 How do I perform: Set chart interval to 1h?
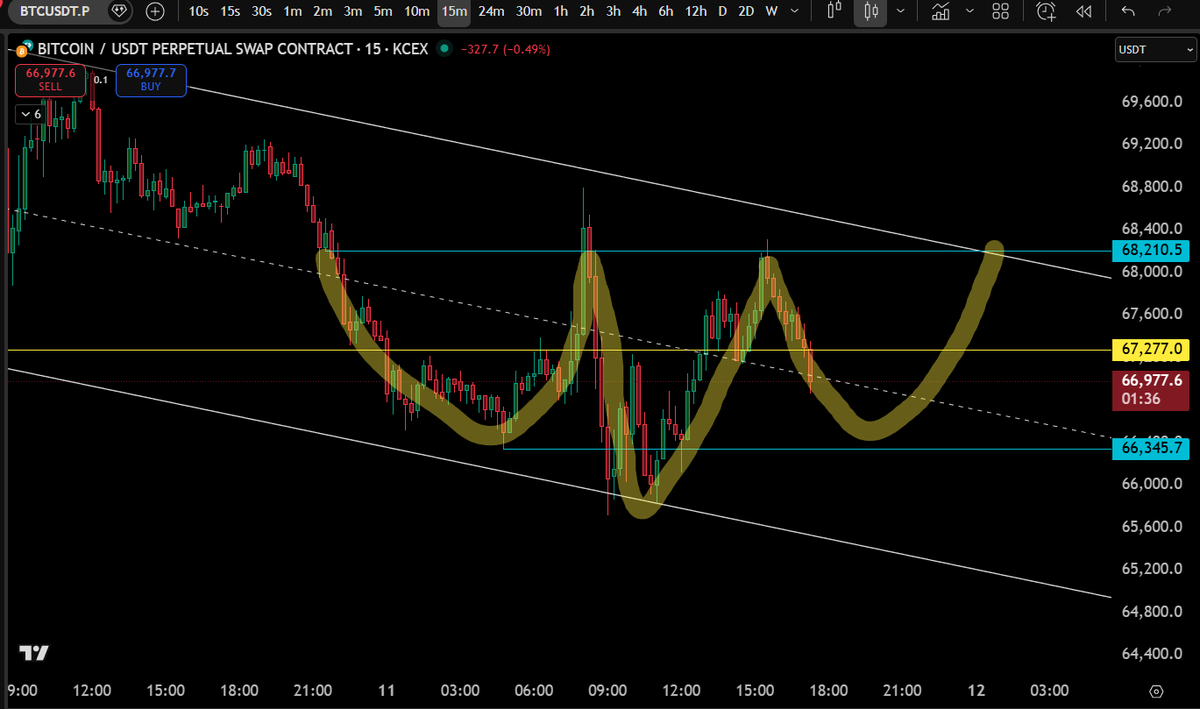point(561,11)
